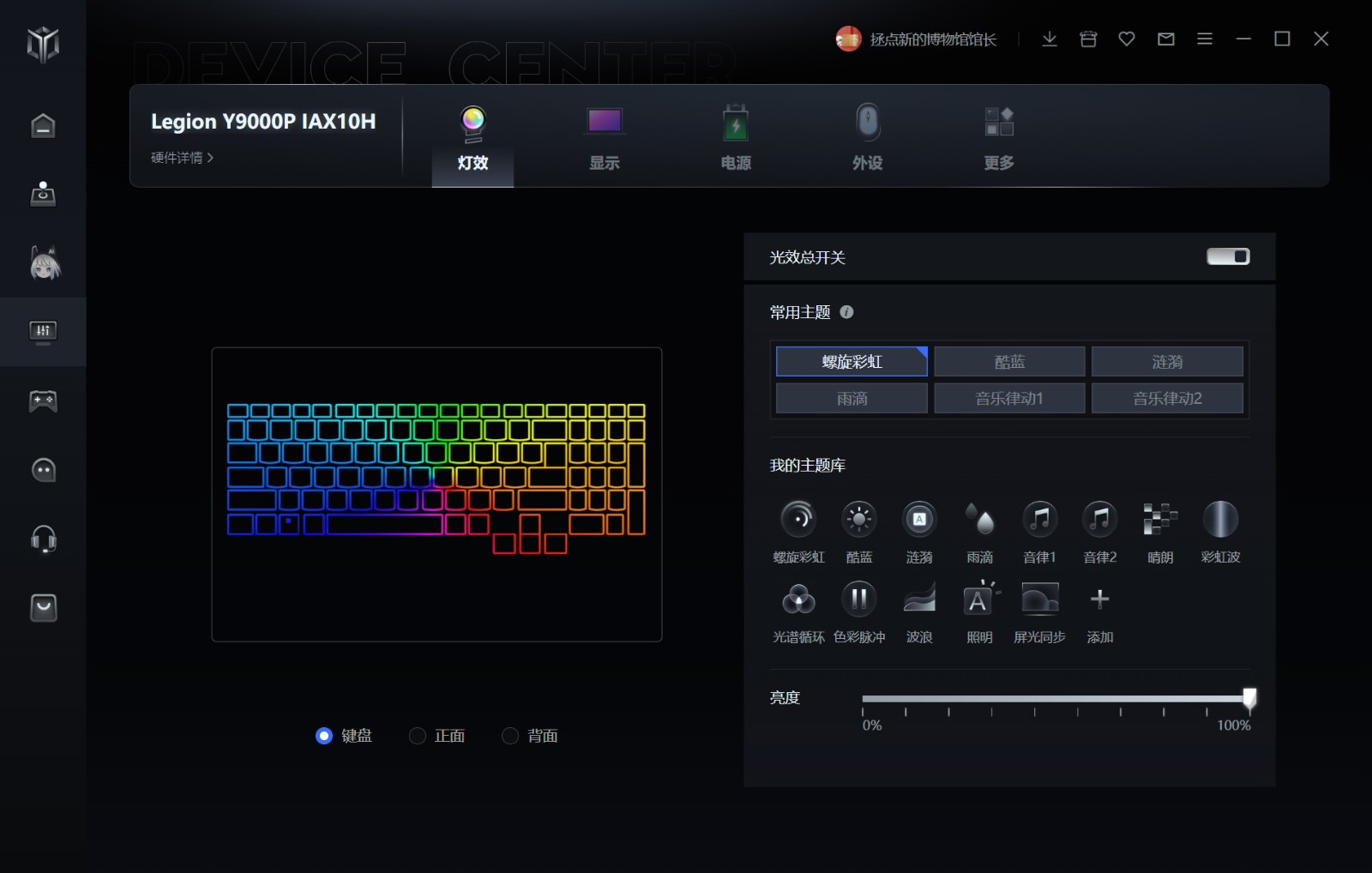Set brightness near the 0% mark

click(864, 699)
